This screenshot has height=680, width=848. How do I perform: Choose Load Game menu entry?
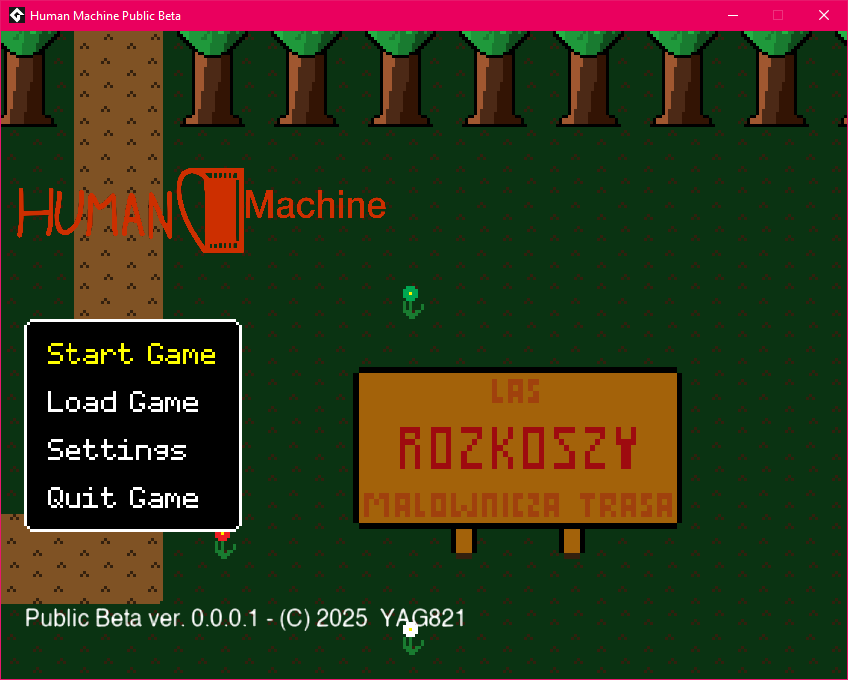click(x=123, y=402)
